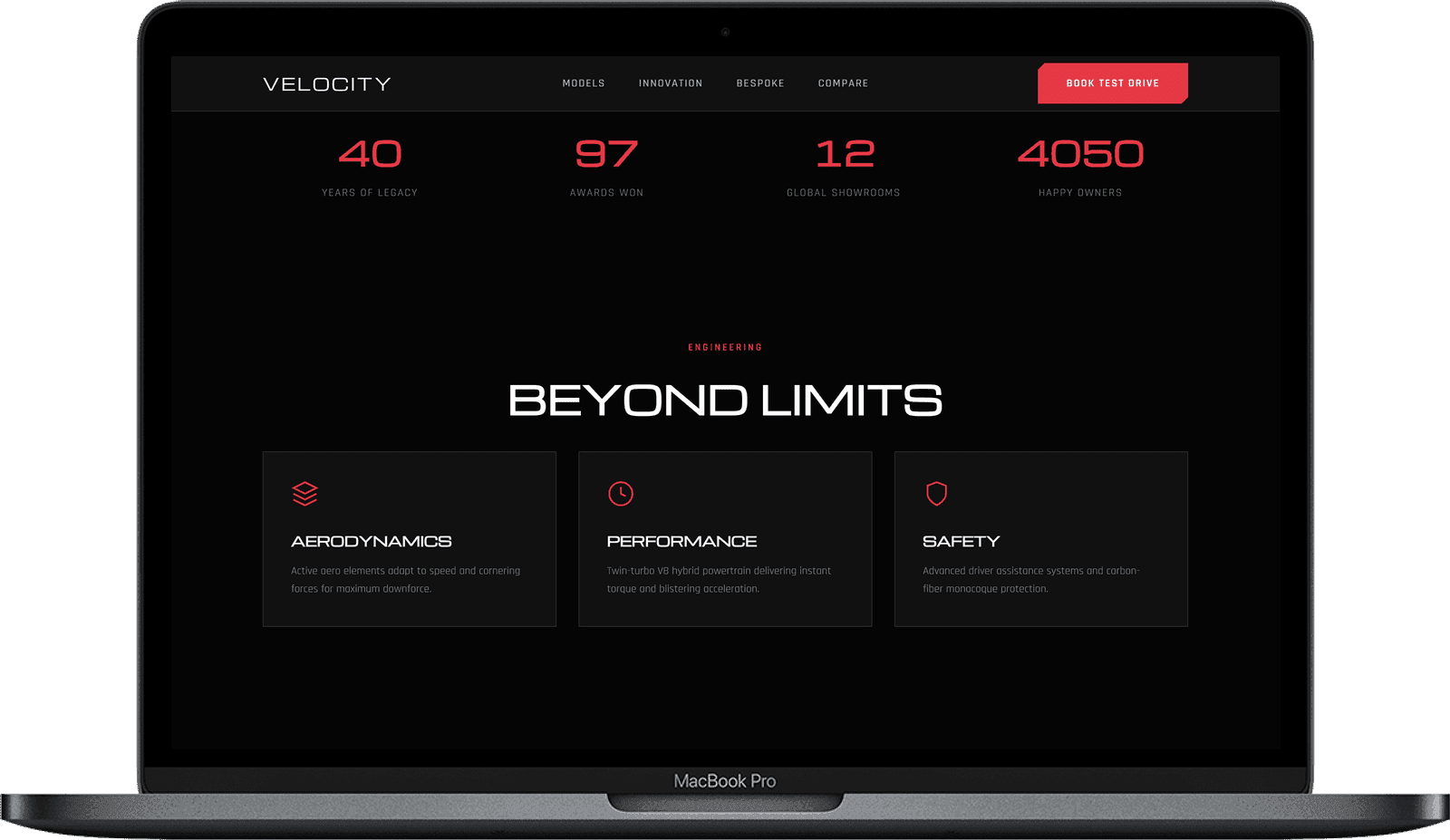This screenshot has height=840, width=1450.
Task: Select the SAFETY card heading
Action: pyautogui.click(x=961, y=541)
